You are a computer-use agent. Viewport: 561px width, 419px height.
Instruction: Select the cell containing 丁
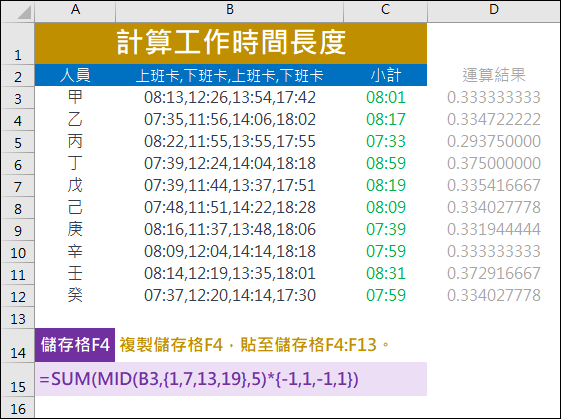point(75,164)
